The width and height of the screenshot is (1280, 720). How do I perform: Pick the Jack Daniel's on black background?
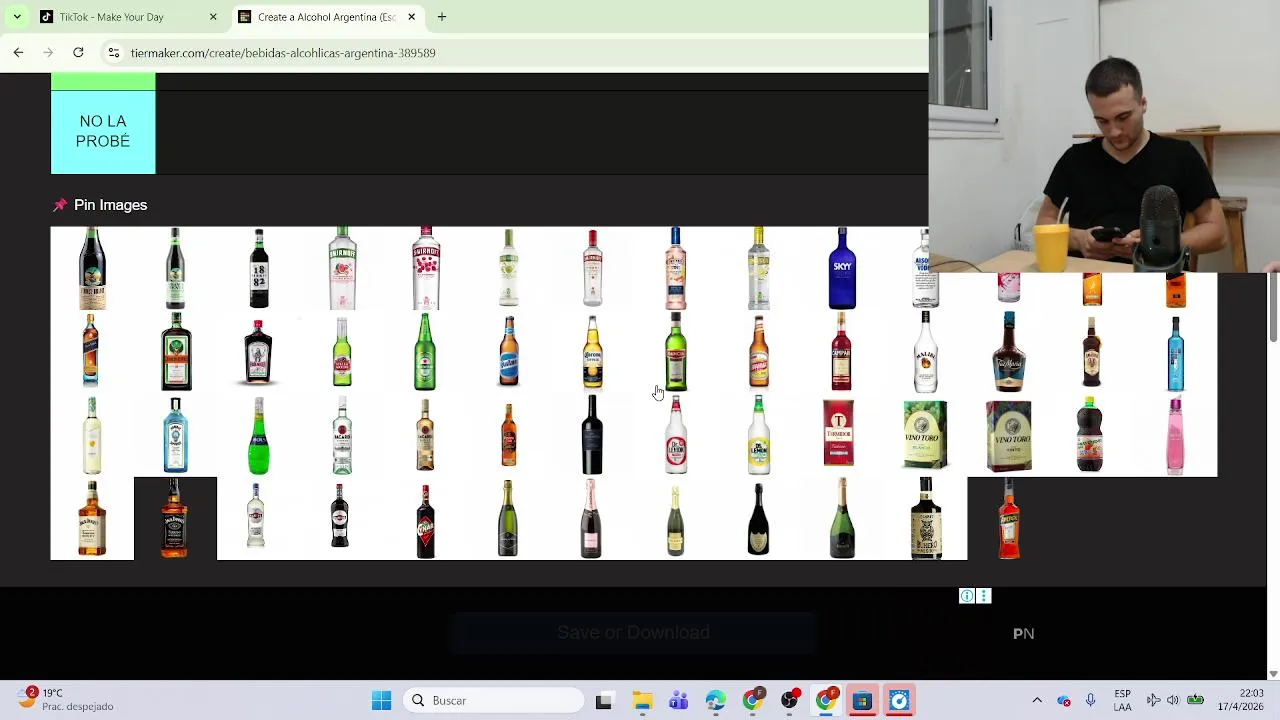(175, 518)
